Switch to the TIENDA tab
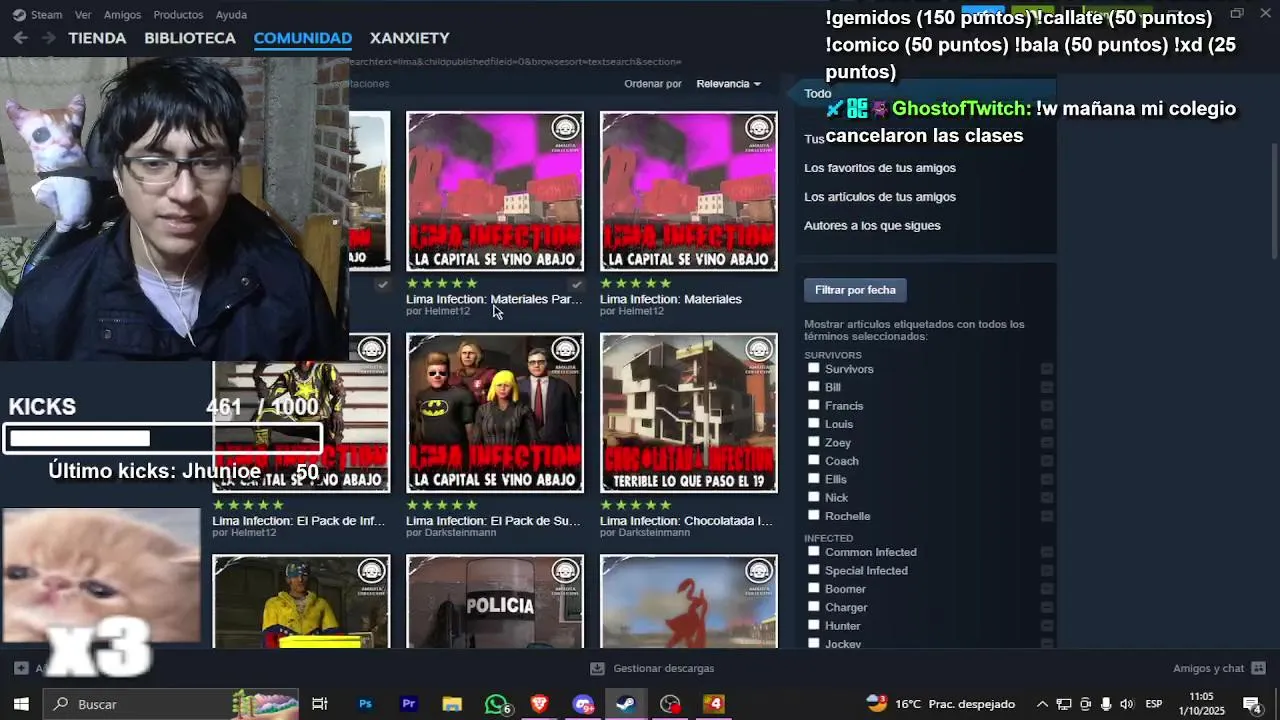Screen dimensions: 1280x720 click(x=97, y=38)
